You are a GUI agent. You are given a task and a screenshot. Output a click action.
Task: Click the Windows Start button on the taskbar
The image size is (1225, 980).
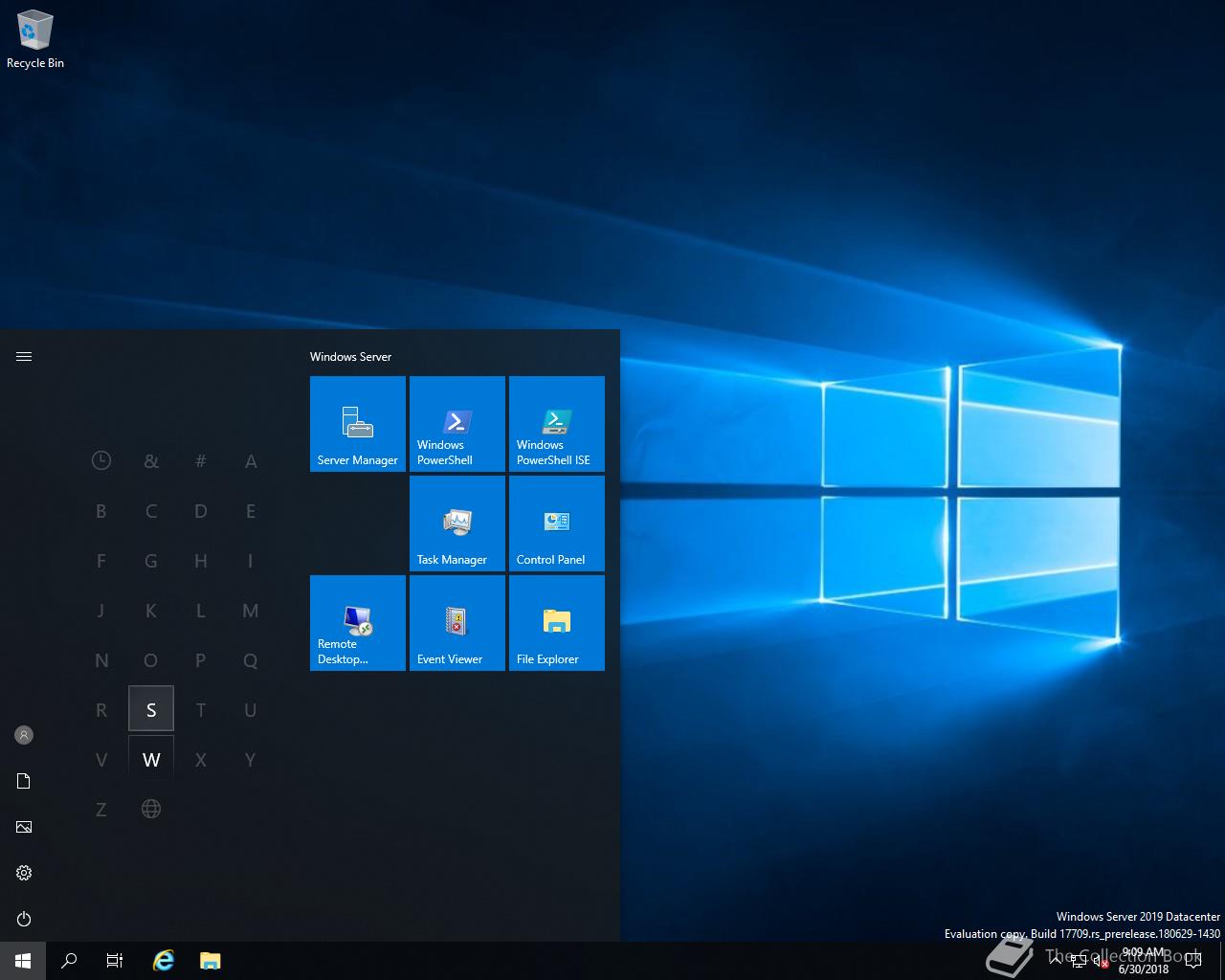pyautogui.click(x=23, y=961)
